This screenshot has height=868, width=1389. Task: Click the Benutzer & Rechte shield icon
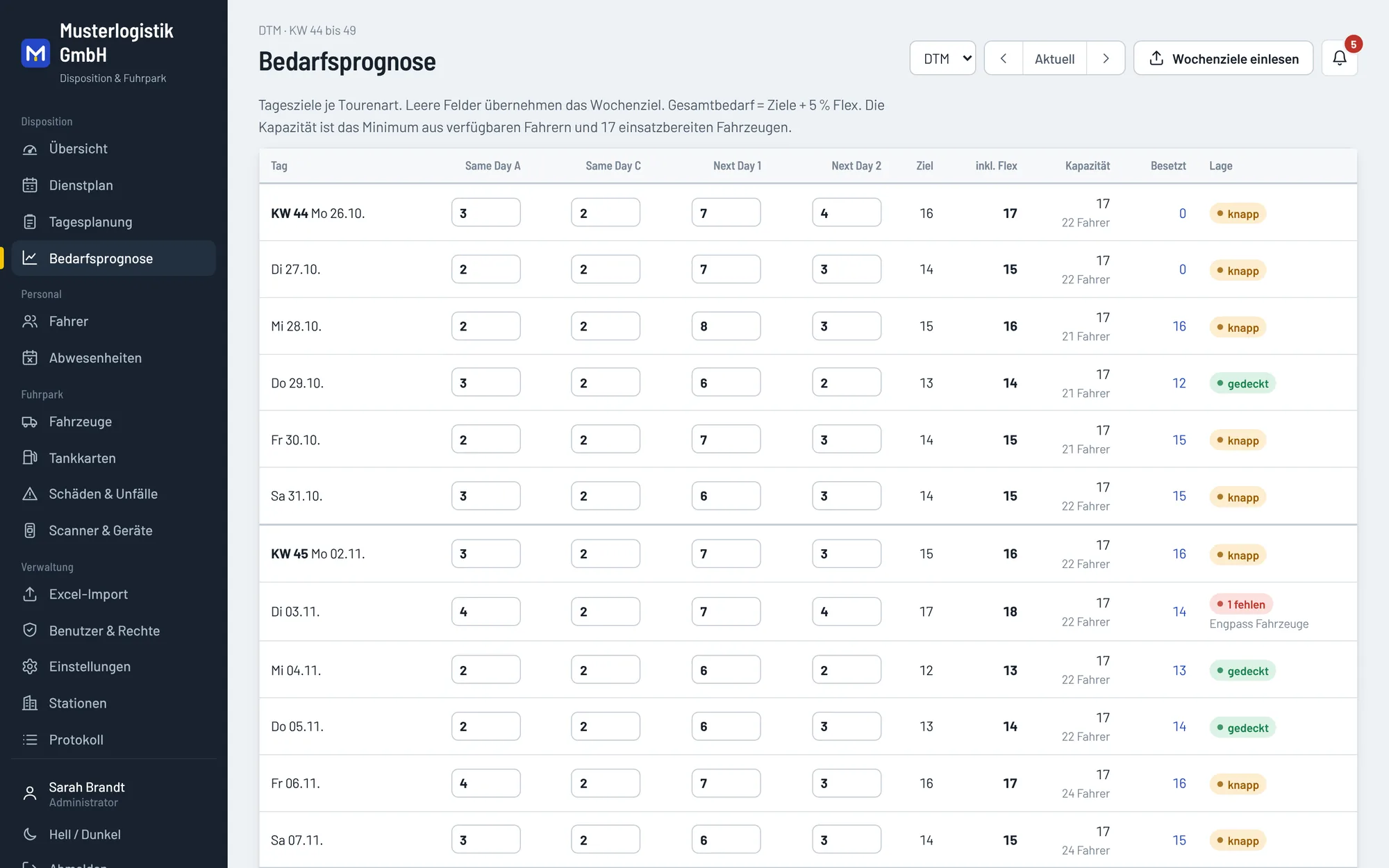[30, 631]
